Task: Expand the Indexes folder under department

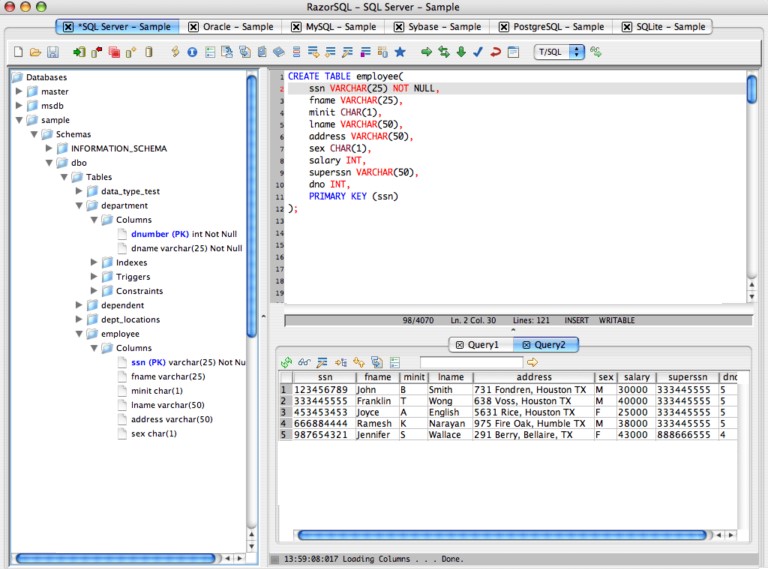Action: [x=94, y=262]
